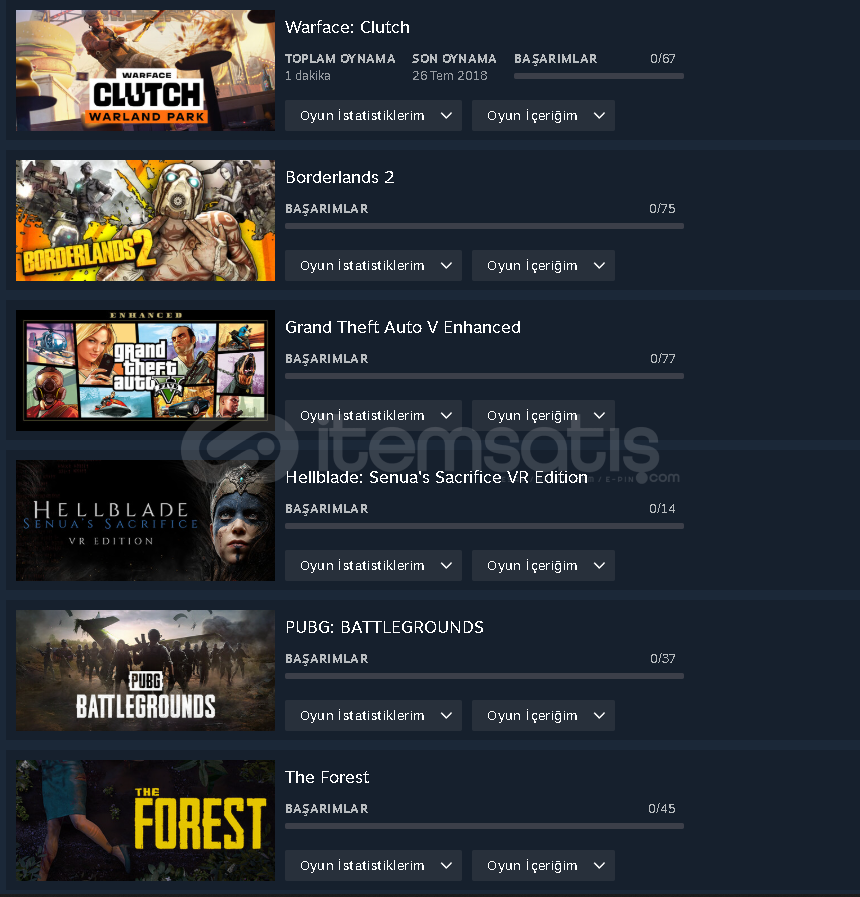Expand Oyun İçeriğim for Warface: Clutch
Screen dimensions: 860x897
[x=543, y=116]
